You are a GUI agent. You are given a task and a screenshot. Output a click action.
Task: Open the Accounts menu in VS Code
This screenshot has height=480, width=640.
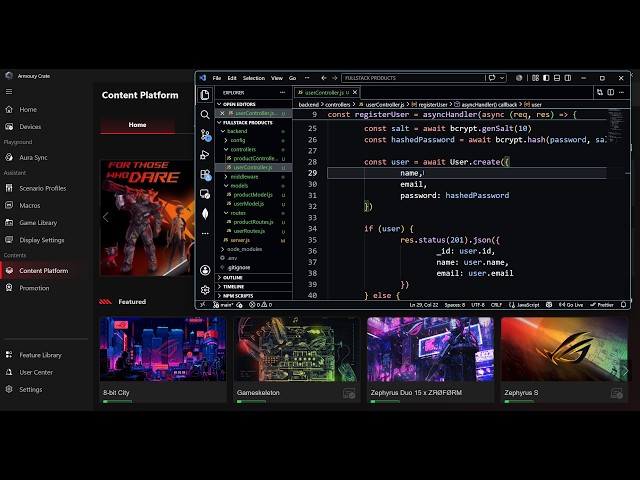tap(205, 270)
